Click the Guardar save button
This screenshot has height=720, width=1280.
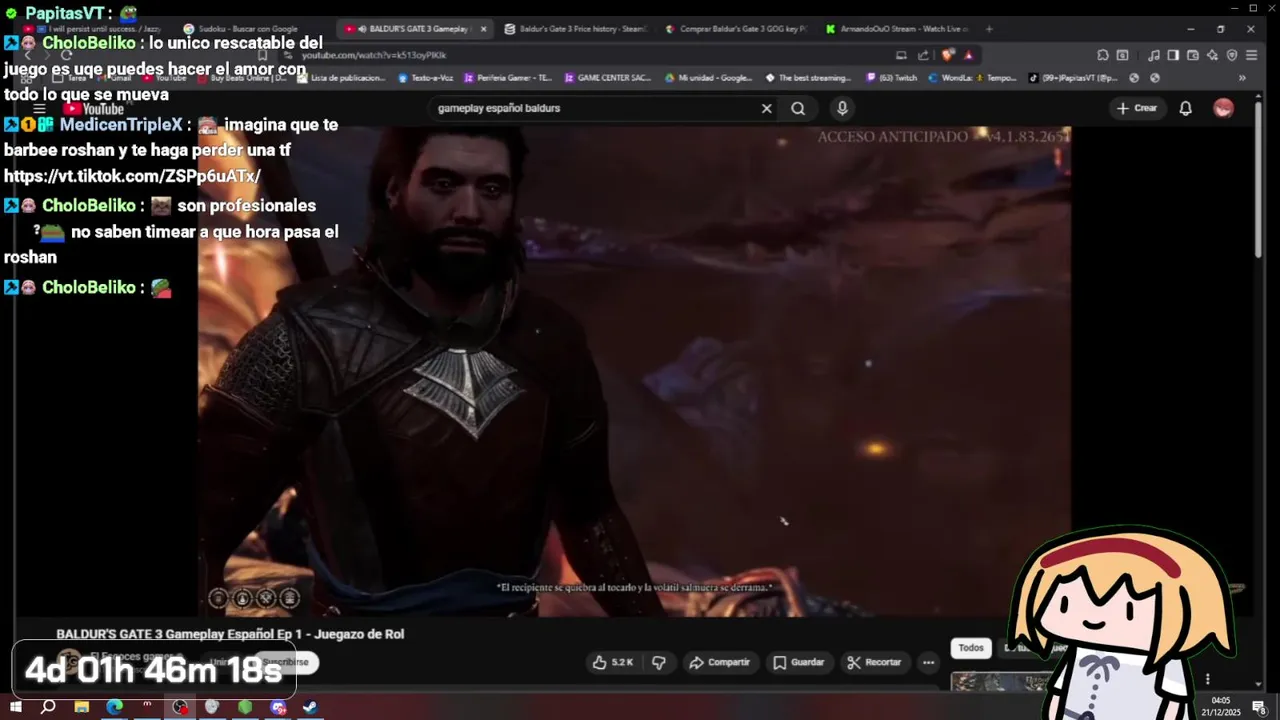point(799,662)
